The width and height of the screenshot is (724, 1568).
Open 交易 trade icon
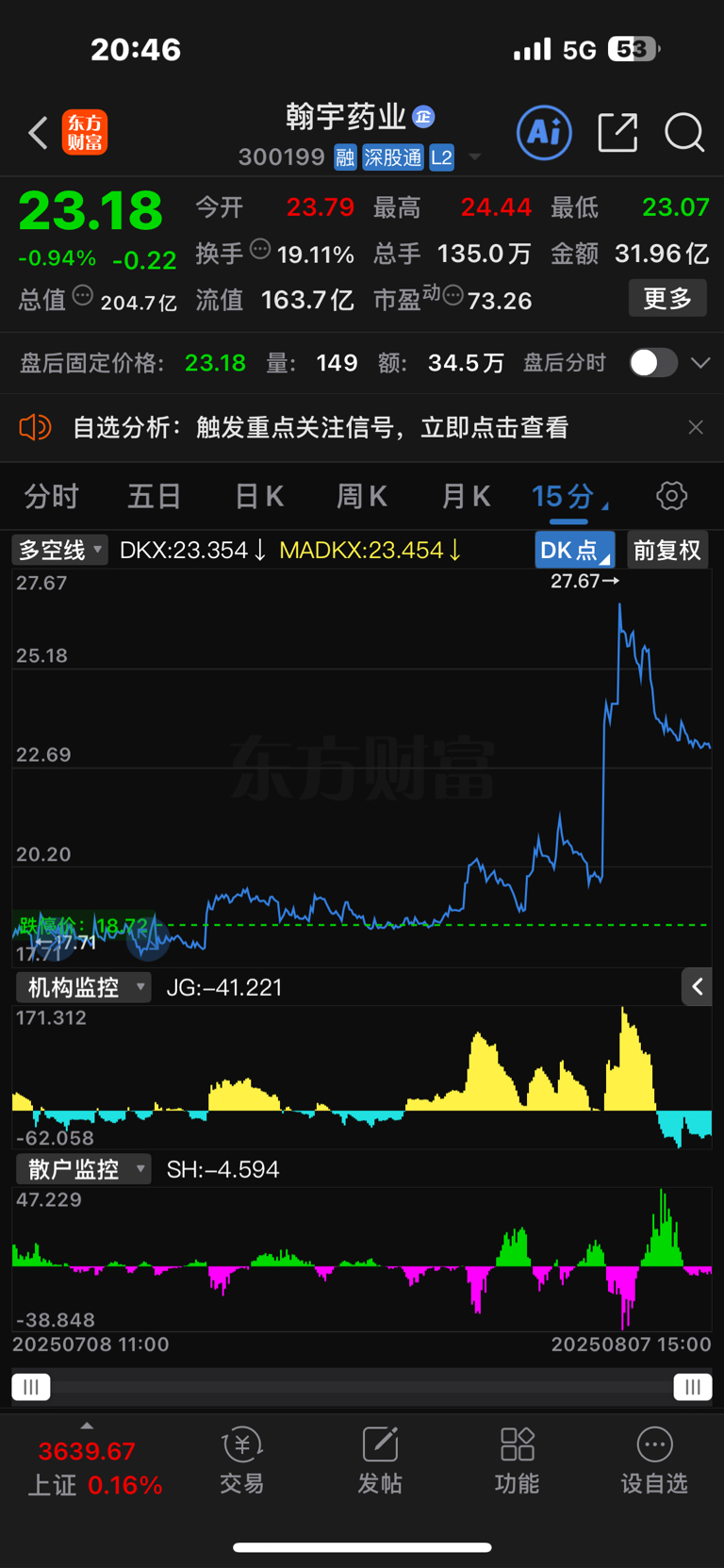point(242,1461)
